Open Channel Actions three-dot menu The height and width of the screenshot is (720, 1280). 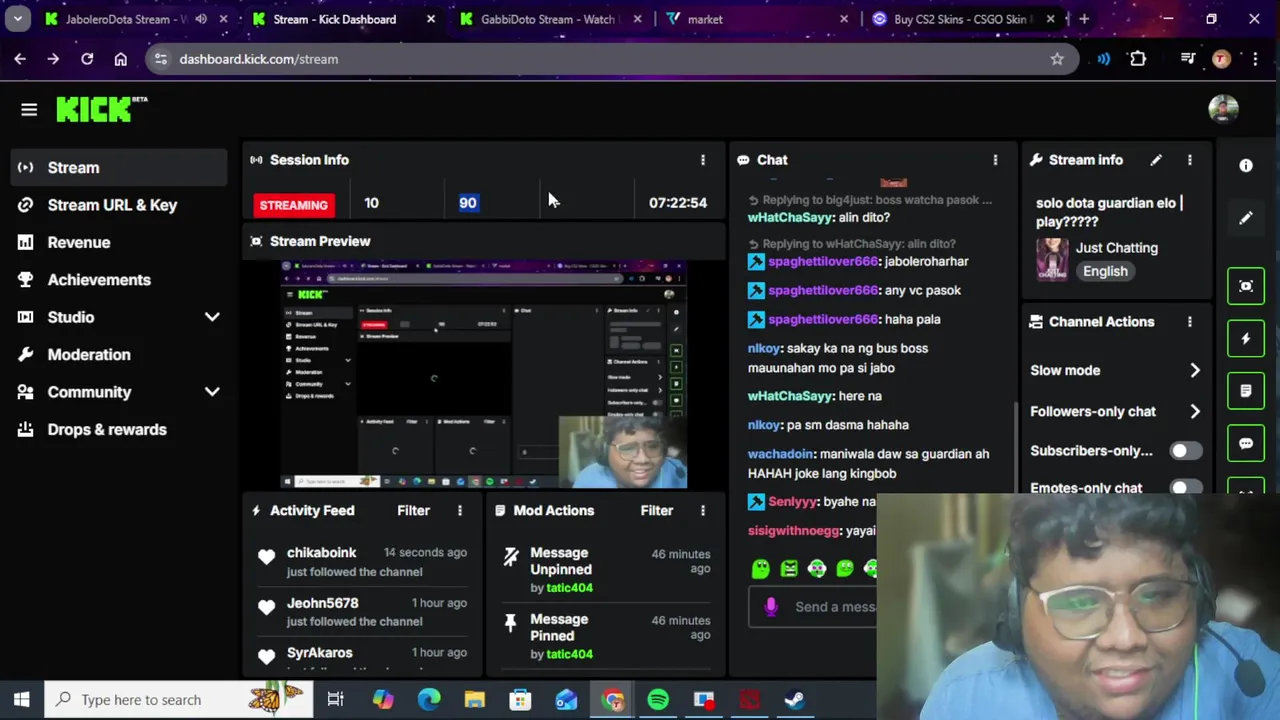click(x=1190, y=322)
